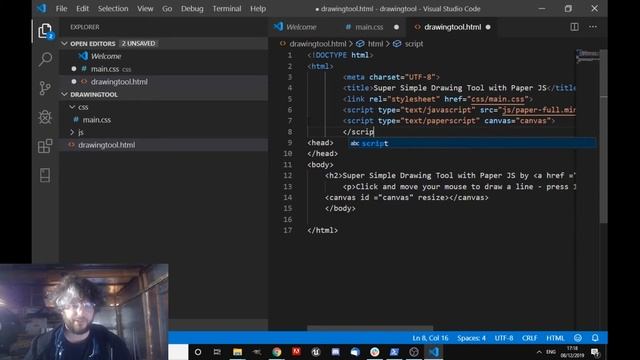Click the split editor icon

(574, 27)
